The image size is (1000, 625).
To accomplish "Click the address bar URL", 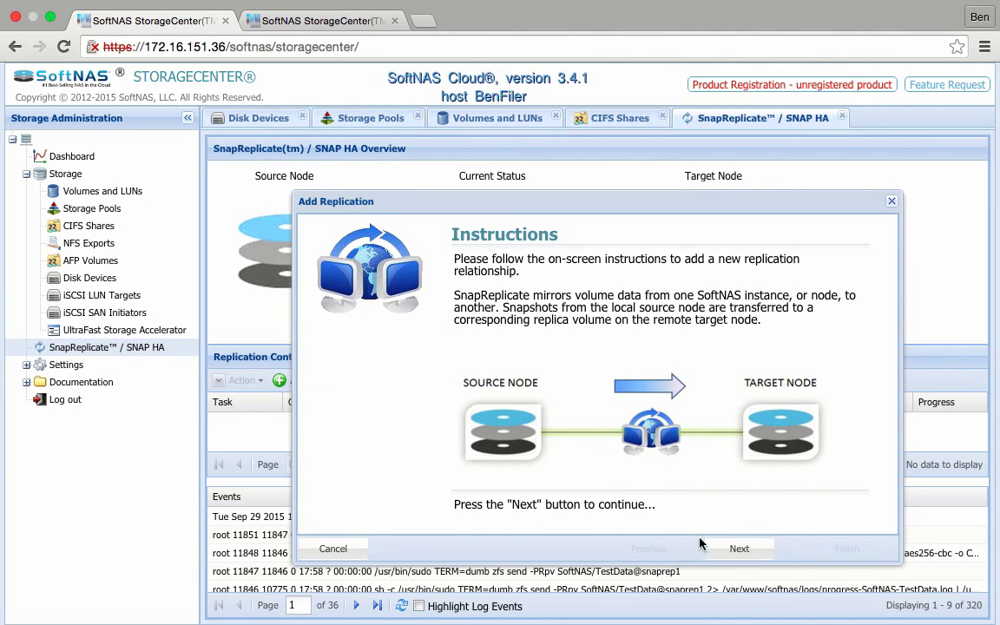I will [x=231, y=47].
